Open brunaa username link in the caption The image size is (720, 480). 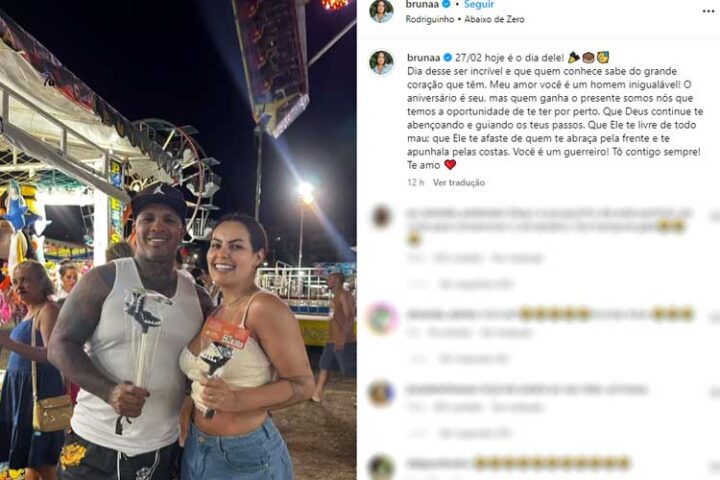tap(423, 58)
